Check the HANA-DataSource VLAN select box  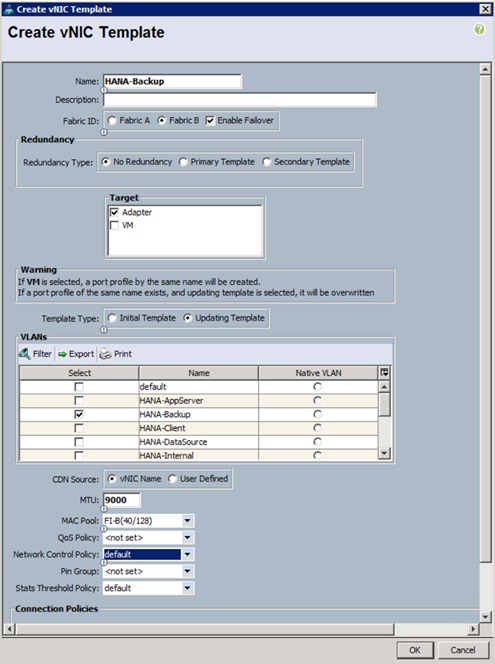click(x=79, y=442)
